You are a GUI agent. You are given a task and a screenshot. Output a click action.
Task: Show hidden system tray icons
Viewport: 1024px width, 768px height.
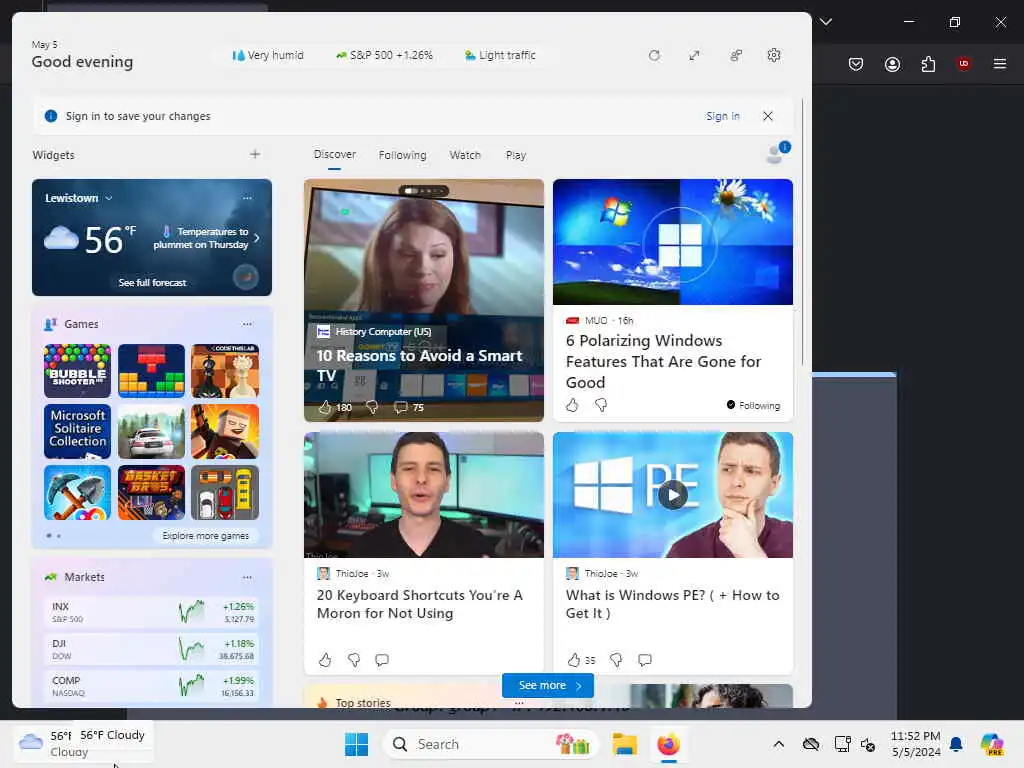pyautogui.click(x=778, y=744)
